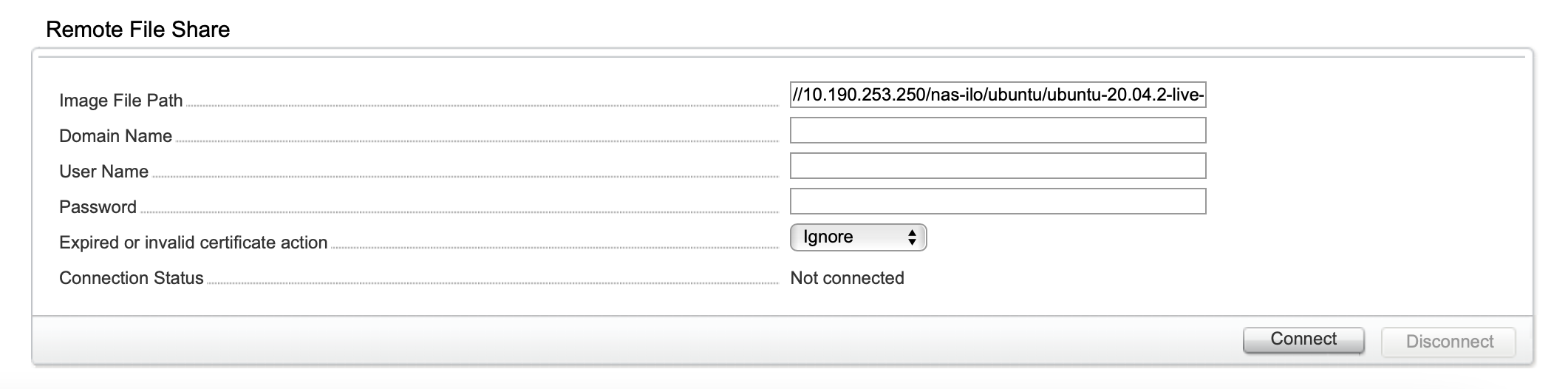Click the Image File Path input field
This screenshot has width=1568, height=389.
[x=998, y=95]
